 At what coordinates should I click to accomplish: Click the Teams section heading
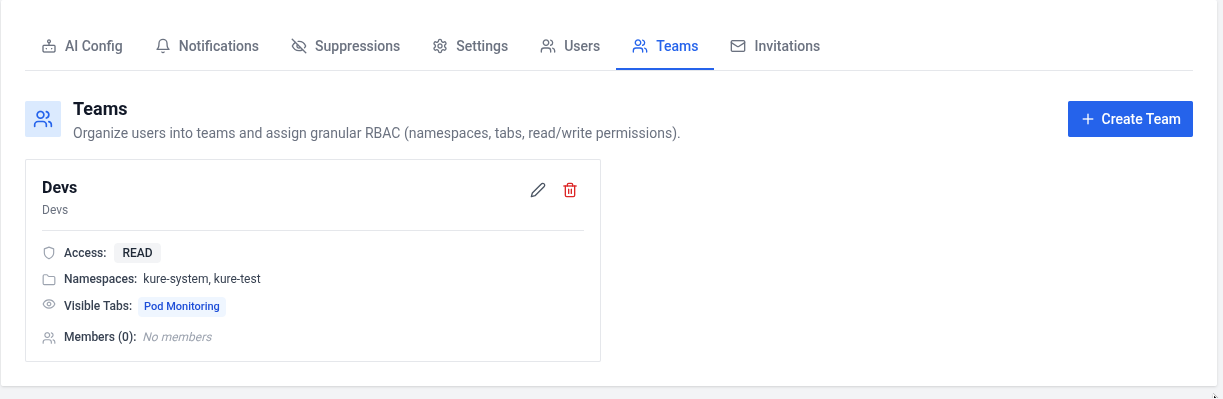pos(100,109)
